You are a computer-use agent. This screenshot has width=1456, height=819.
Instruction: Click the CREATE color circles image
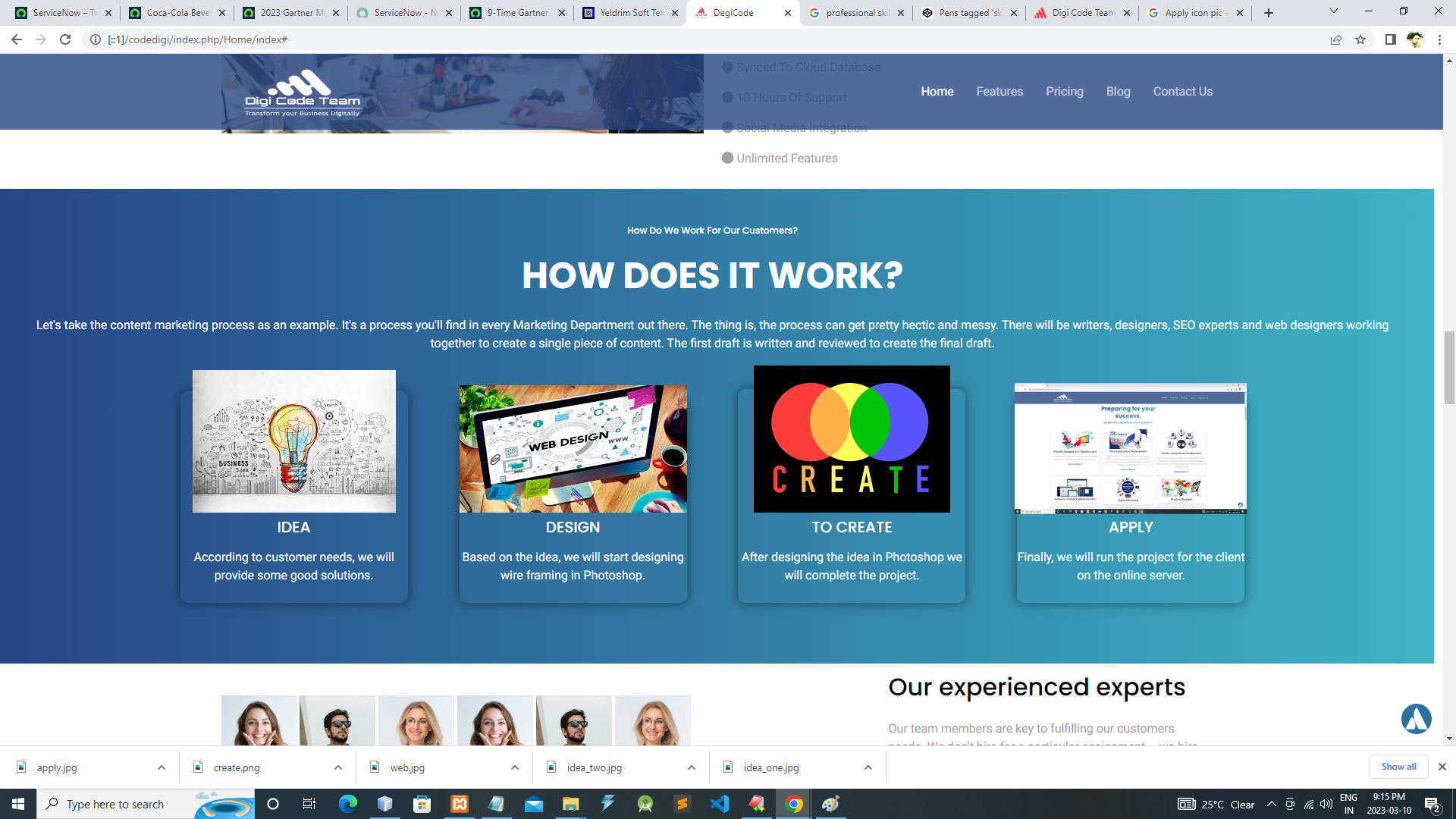click(x=852, y=439)
